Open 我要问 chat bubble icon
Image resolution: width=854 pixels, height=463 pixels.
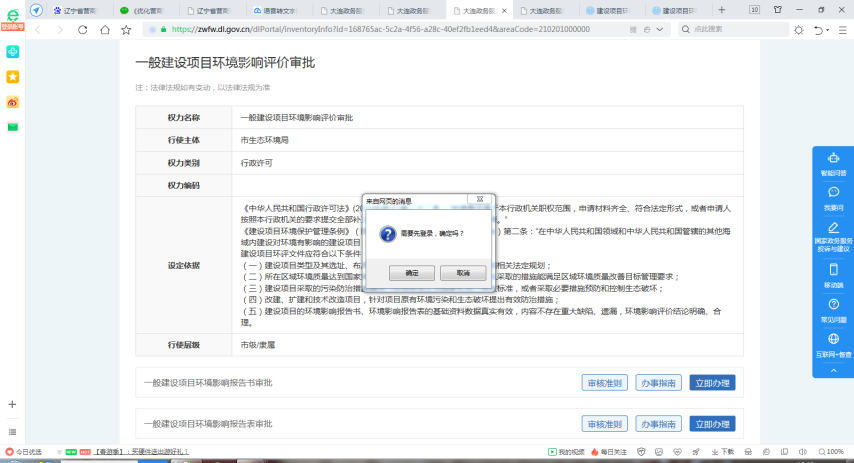click(x=833, y=192)
